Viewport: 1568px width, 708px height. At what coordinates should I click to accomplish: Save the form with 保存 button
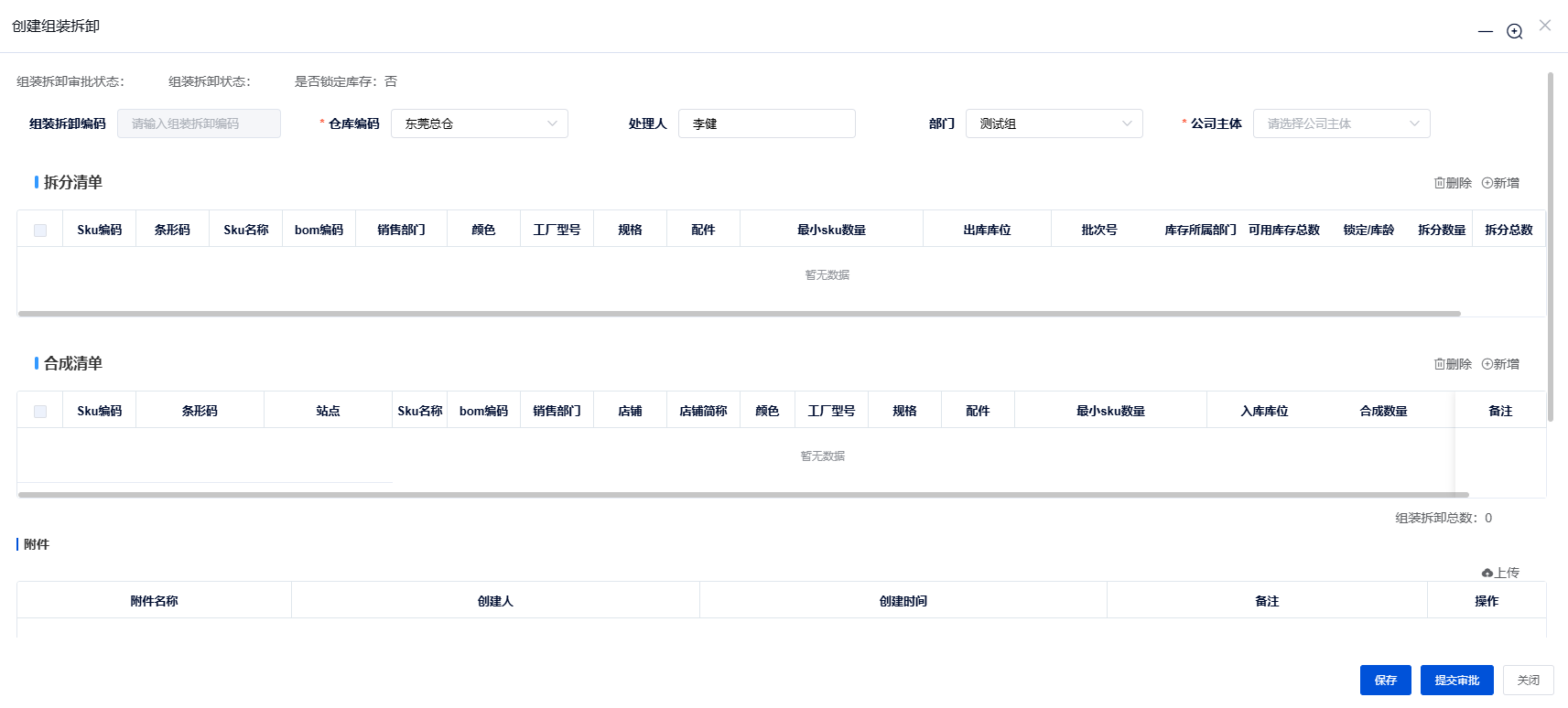pos(1386,680)
